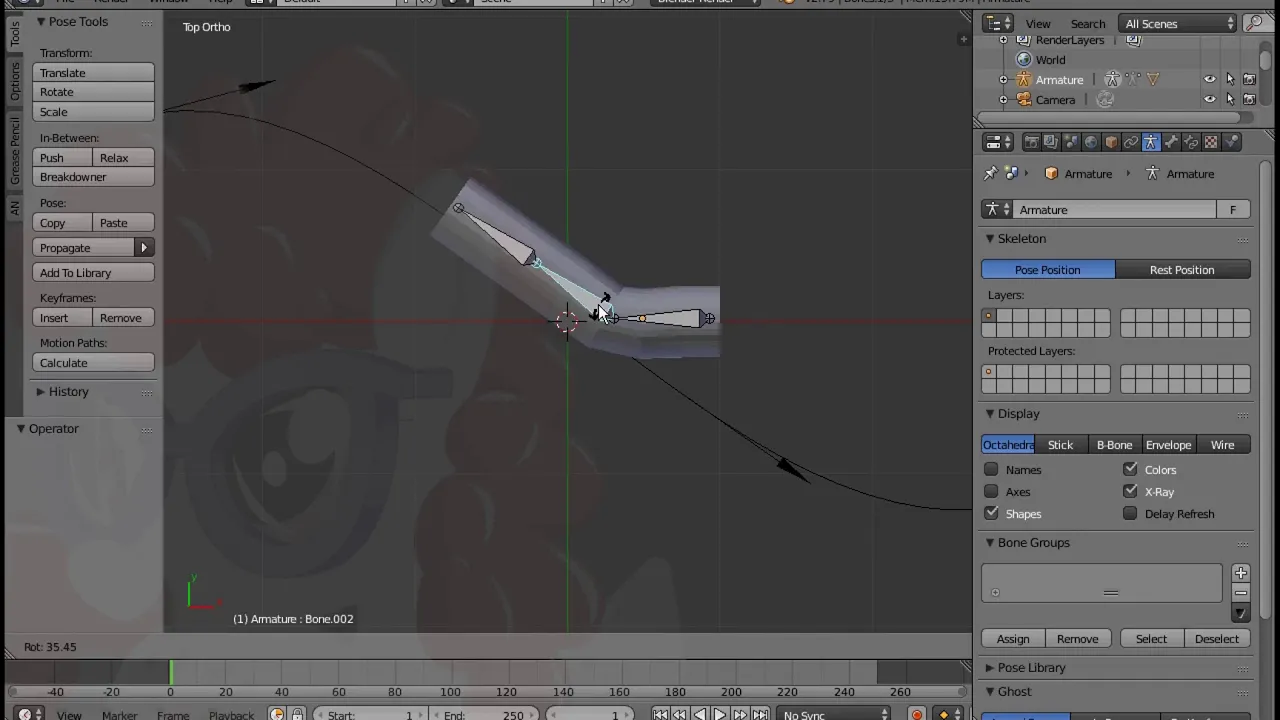Open the outliner editor type selector
Image resolution: width=1280 pixels, height=720 pixels.
[x=998, y=23]
